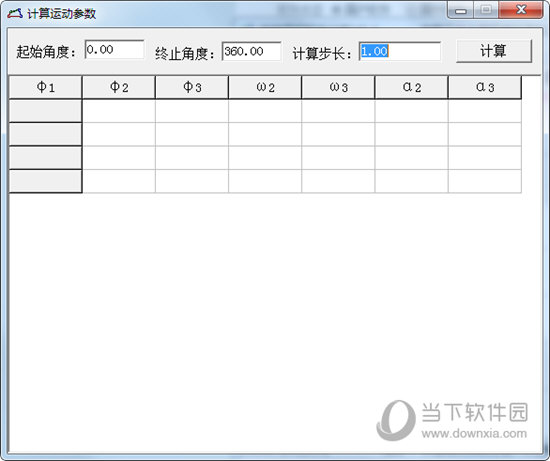
Task: Select the ω3 column header
Action: click(x=338, y=87)
